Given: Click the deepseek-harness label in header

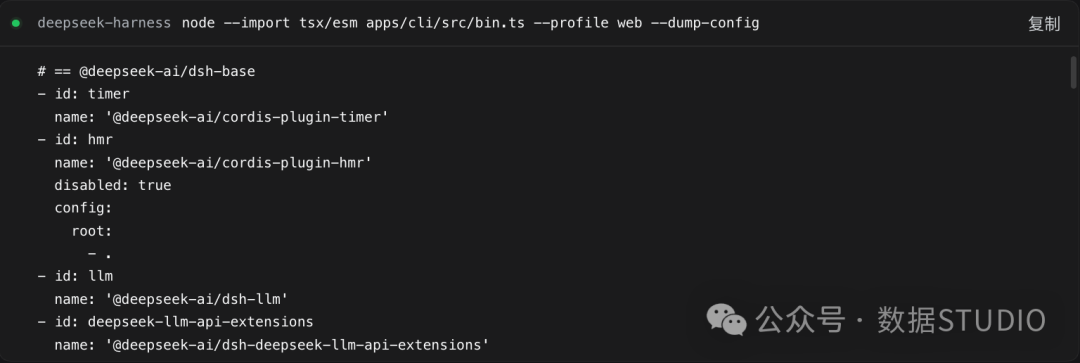Looking at the screenshot, I should (x=104, y=23).
